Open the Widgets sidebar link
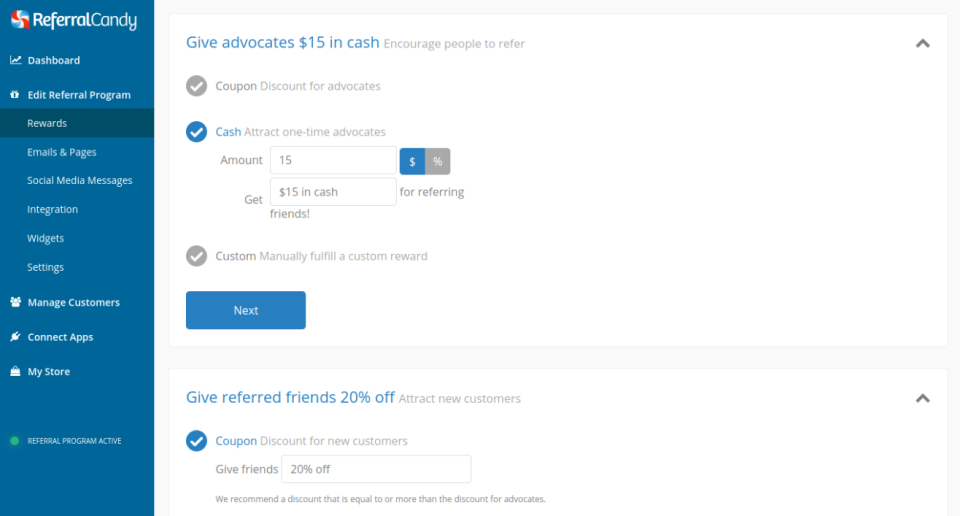The width and height of the screenshot is (960, 516). [46, 239]
